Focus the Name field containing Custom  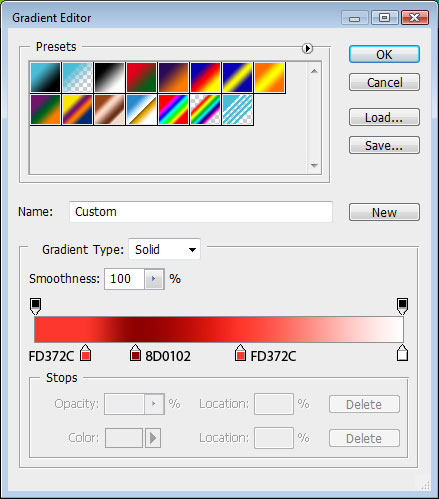pos(201,212)
